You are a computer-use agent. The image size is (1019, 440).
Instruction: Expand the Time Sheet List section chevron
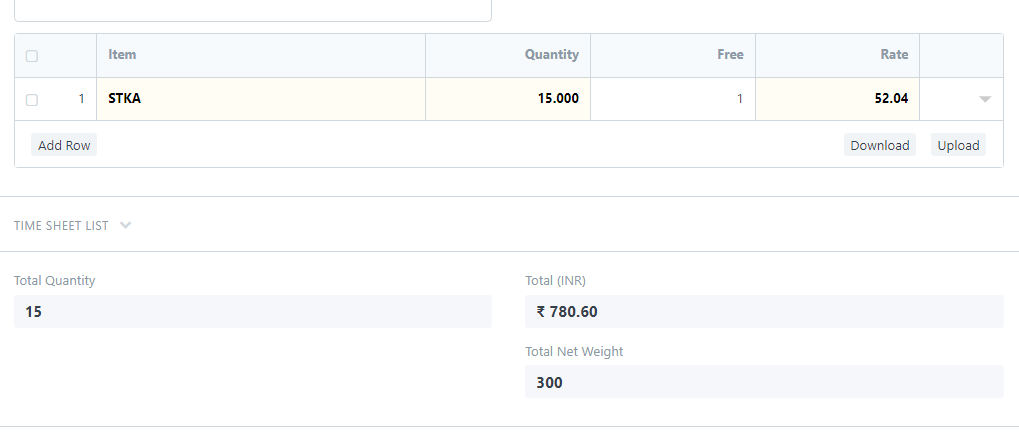125,226
